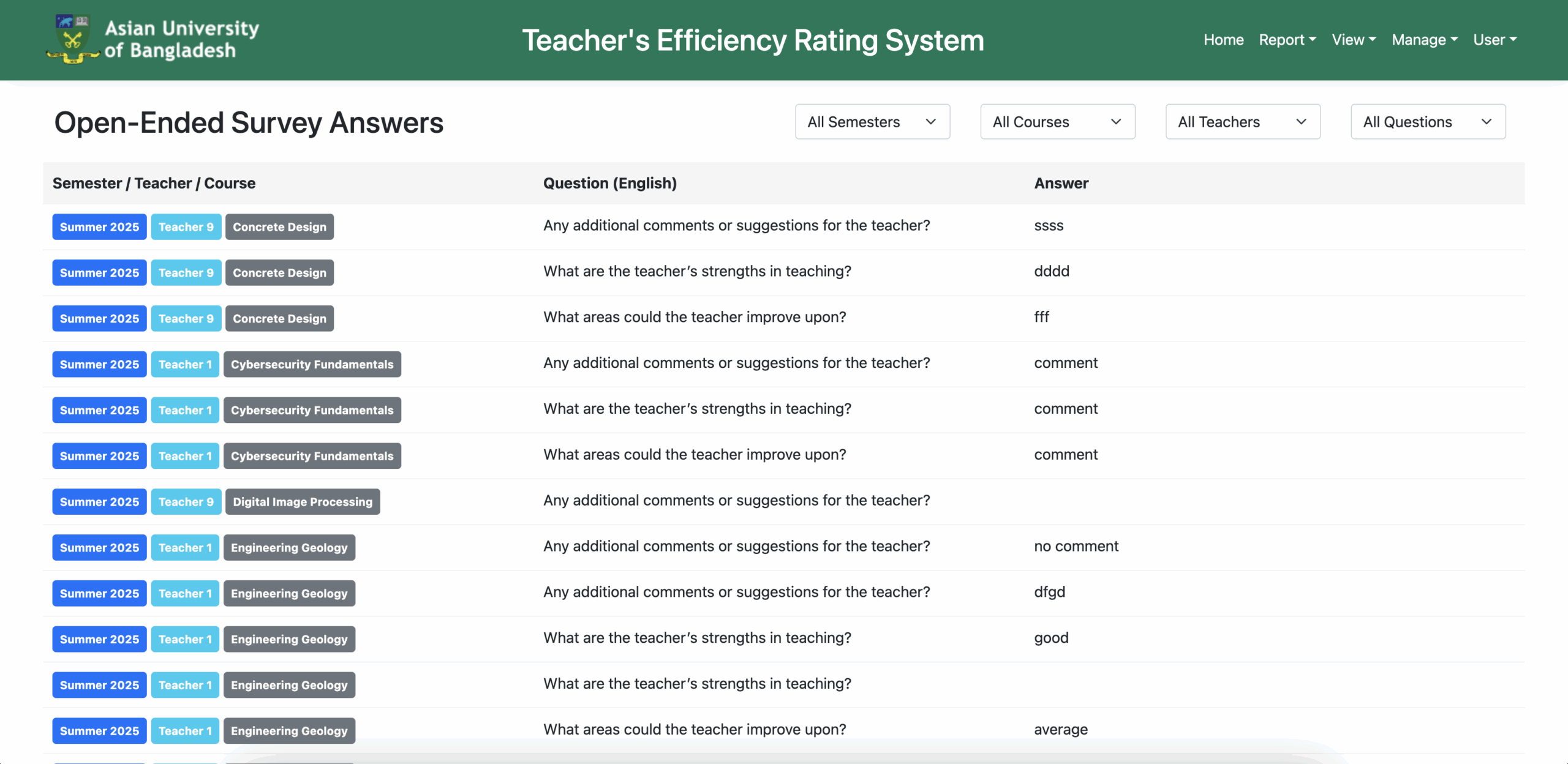Screen dimensions: 1568x764
Task: Select the Digital Image Processing course badge
Action: tap(303, 502)
